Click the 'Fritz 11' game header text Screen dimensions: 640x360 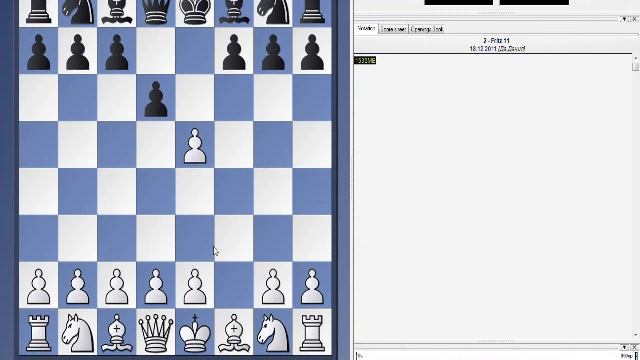point(496,41)
